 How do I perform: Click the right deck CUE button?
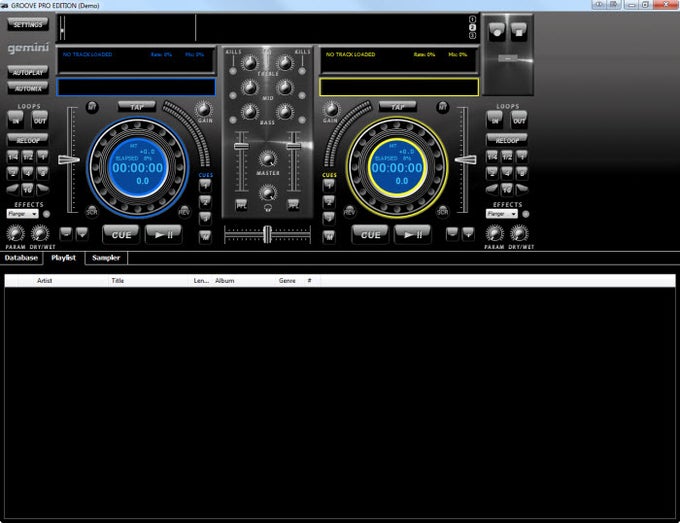pos(370,235)
